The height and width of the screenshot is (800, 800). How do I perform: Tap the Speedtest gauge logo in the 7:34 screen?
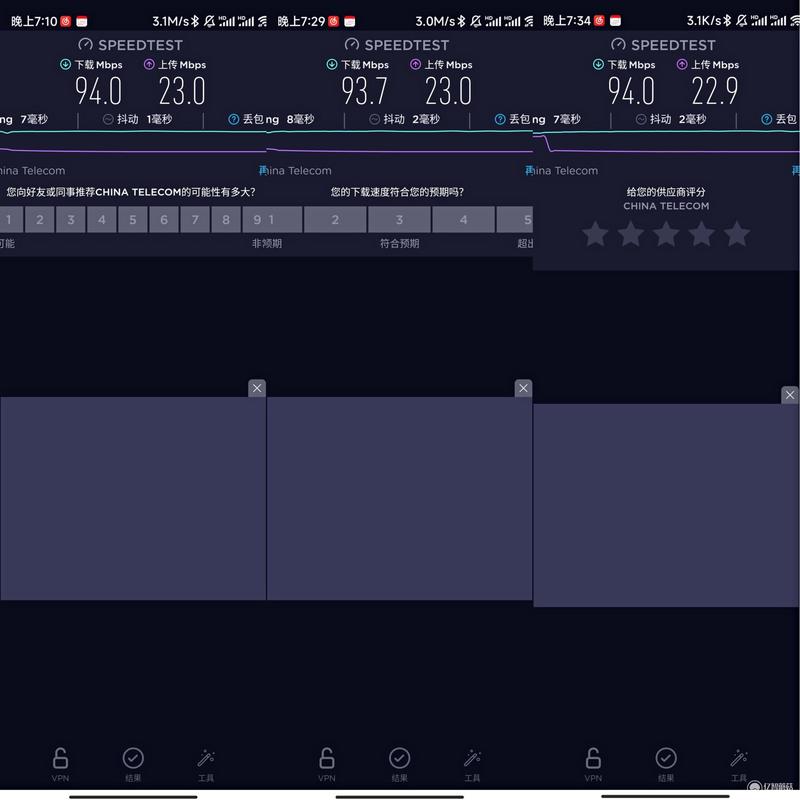618,44
